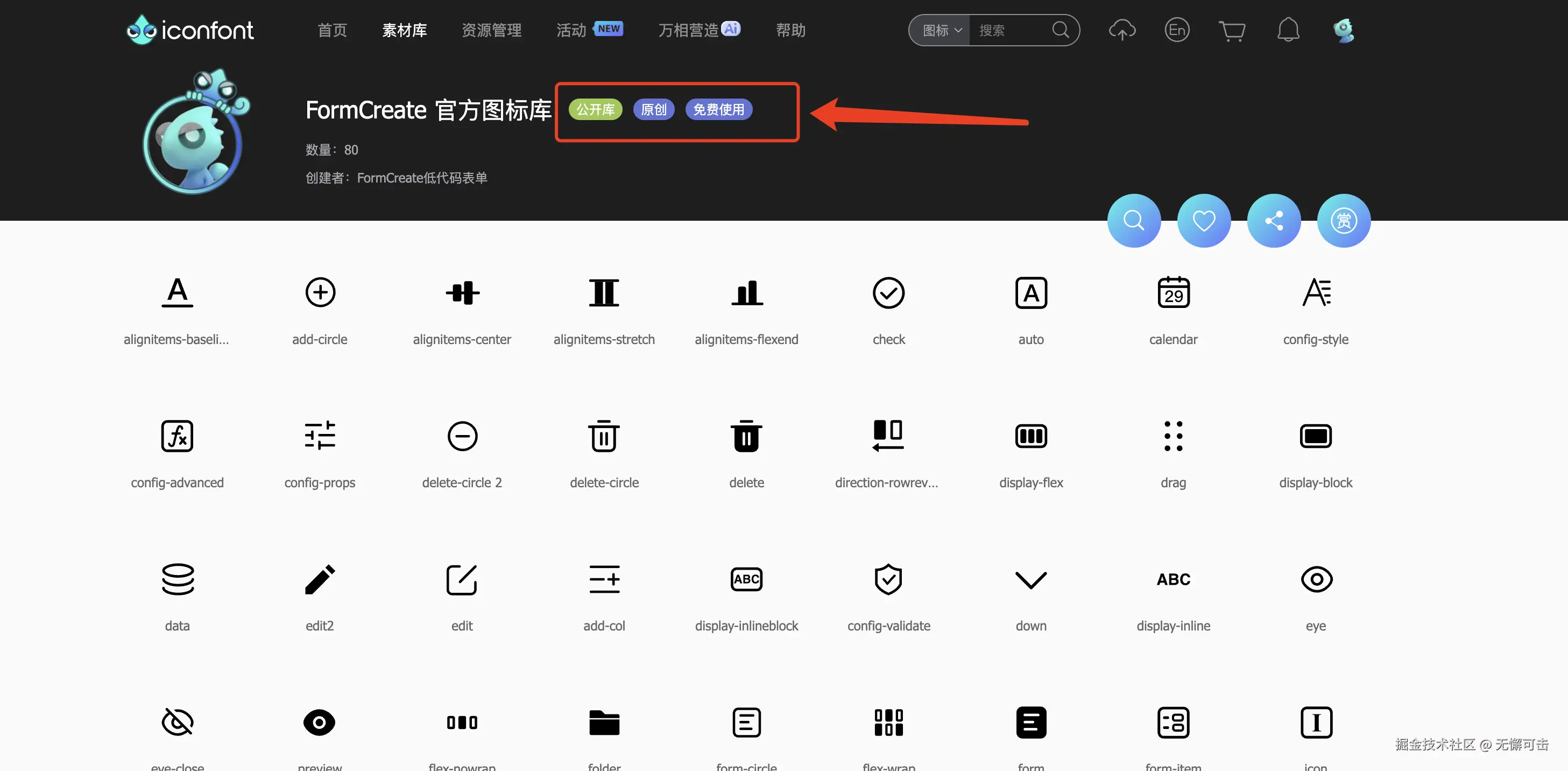Open the 资源管理 menu

[x=491, y=31]
